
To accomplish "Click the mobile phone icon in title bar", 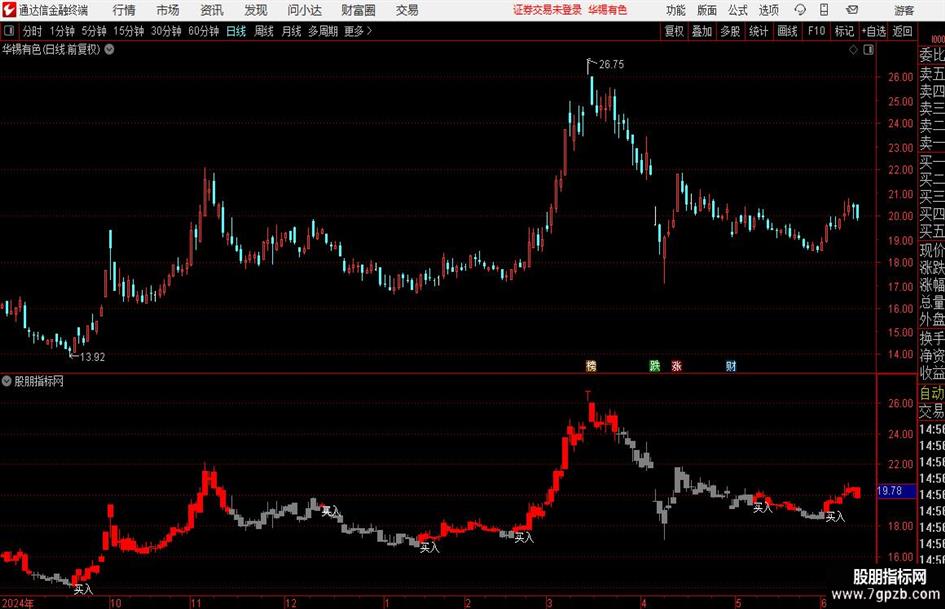I will [824, 10].
